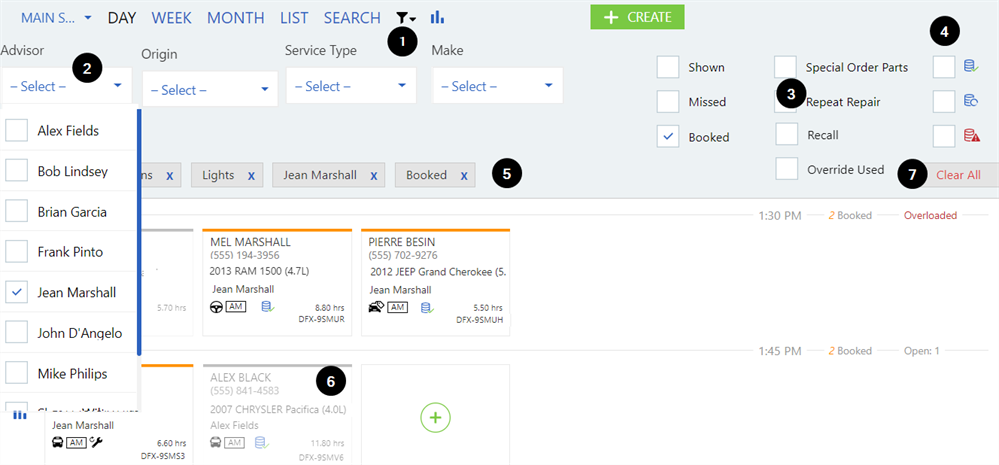Viewport: 999px width, 465px height.
Task: Remove the Jean Marshall filter tag
Action: [x=373, y=176]
